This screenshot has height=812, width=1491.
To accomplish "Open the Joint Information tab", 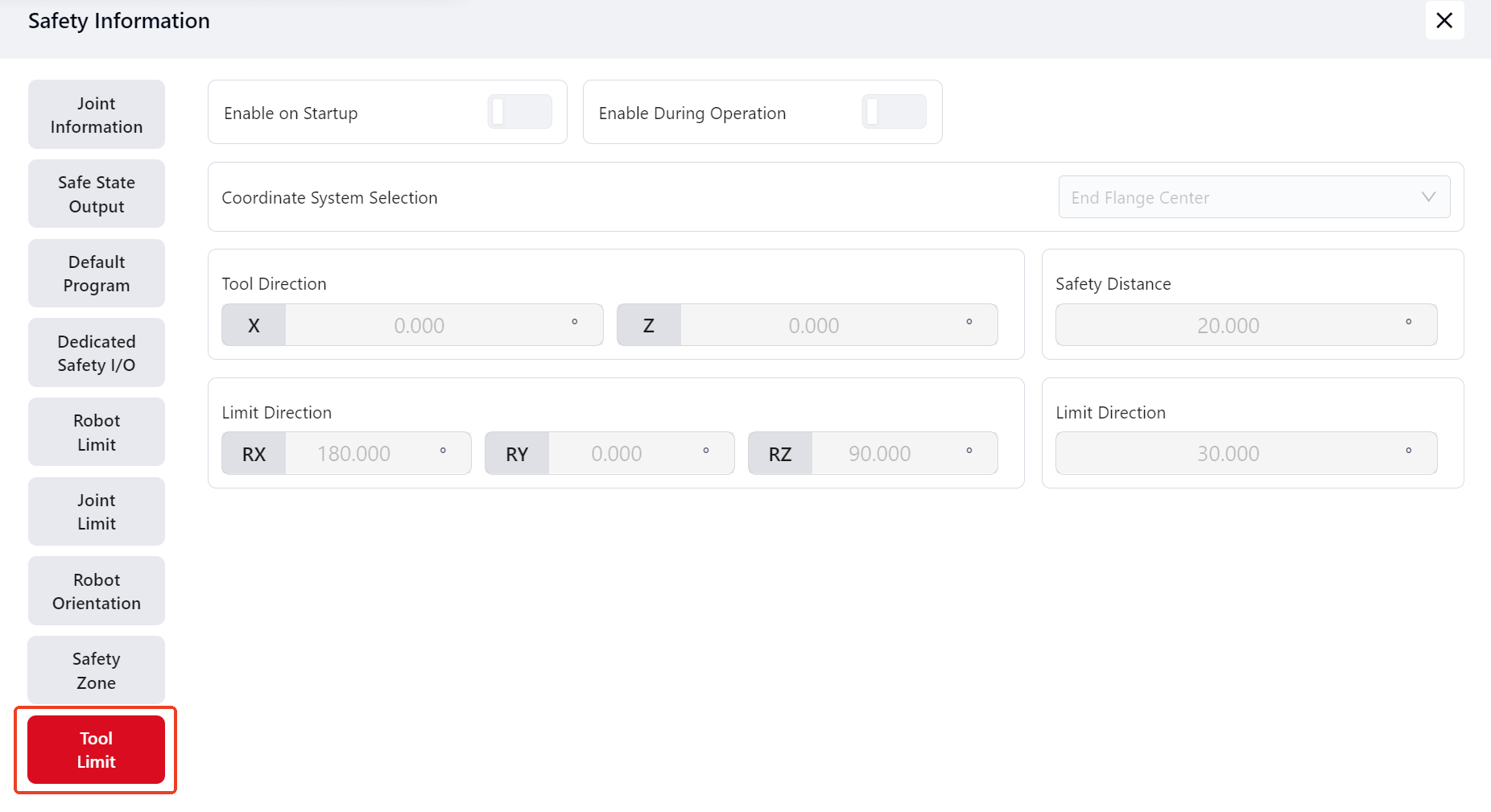I will [97, 115].
